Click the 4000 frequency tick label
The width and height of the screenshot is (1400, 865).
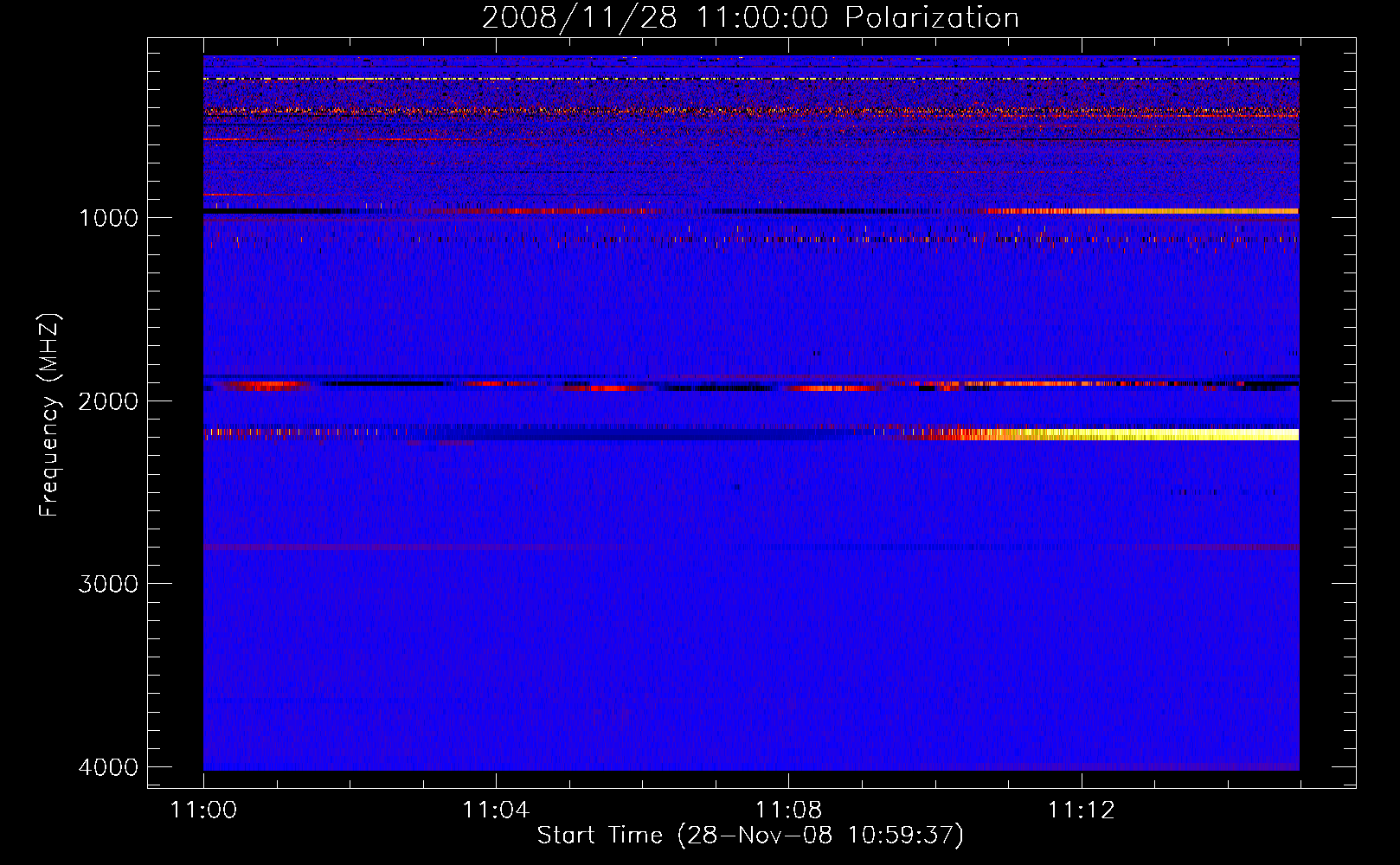pyautogui.click(x=108, y=767)
